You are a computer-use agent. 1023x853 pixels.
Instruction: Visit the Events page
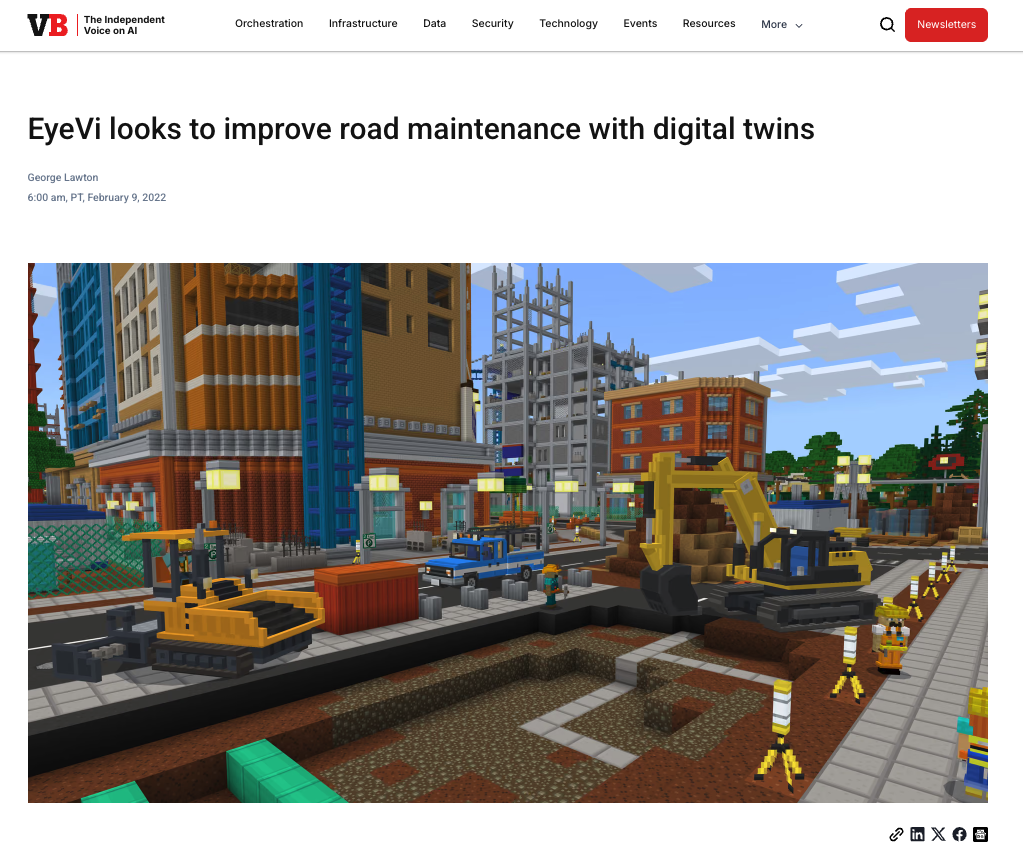point(640,23)
